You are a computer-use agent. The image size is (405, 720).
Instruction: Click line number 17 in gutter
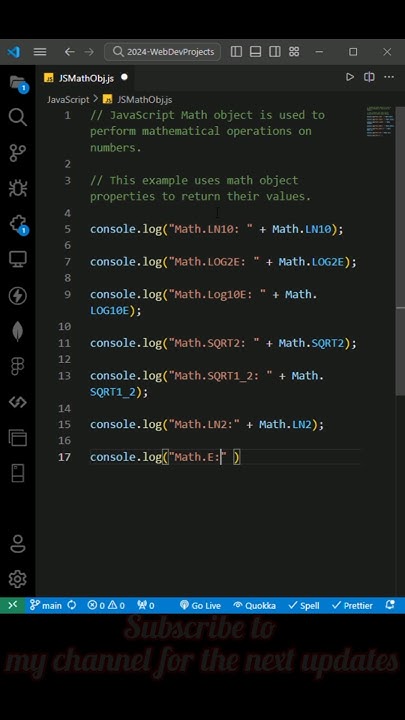coord(64,457)
